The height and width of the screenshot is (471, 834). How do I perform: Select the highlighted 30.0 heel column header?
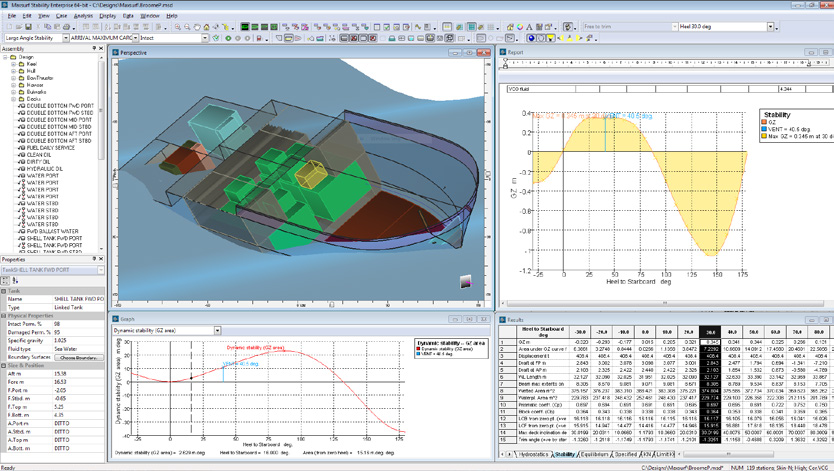click(x=710, y=332)
